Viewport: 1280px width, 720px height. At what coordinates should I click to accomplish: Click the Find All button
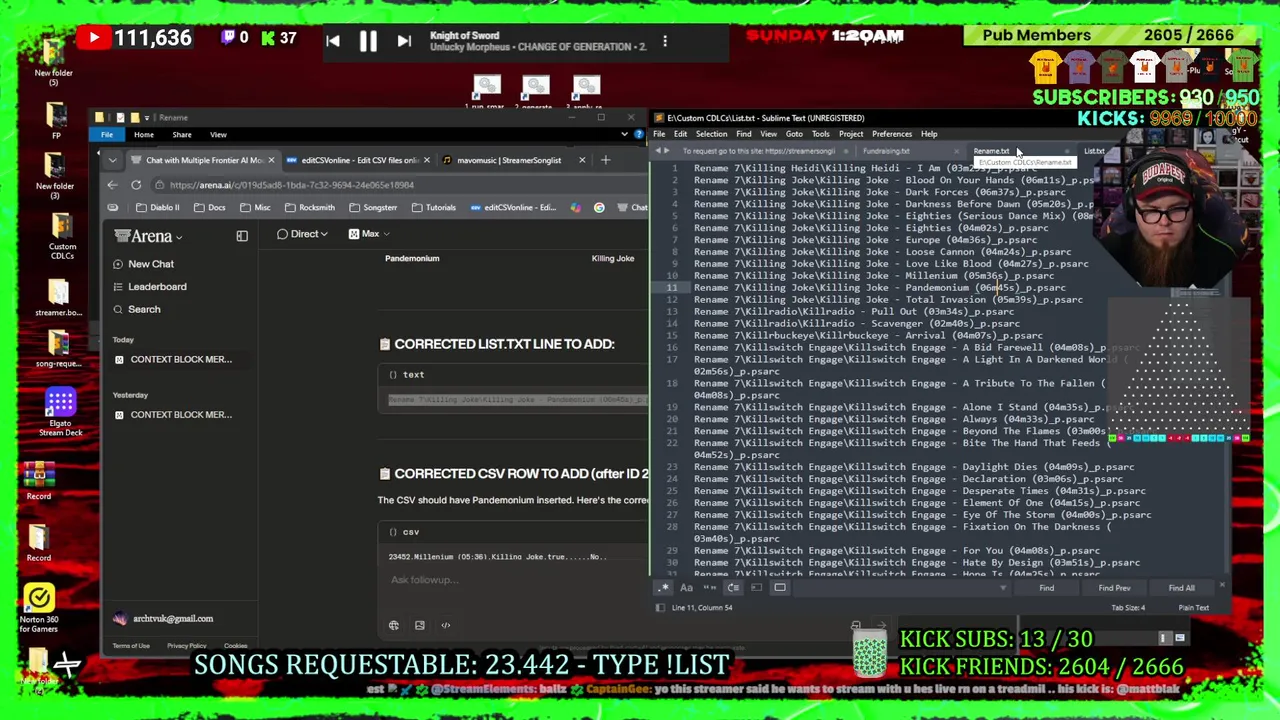(1181, 588)
